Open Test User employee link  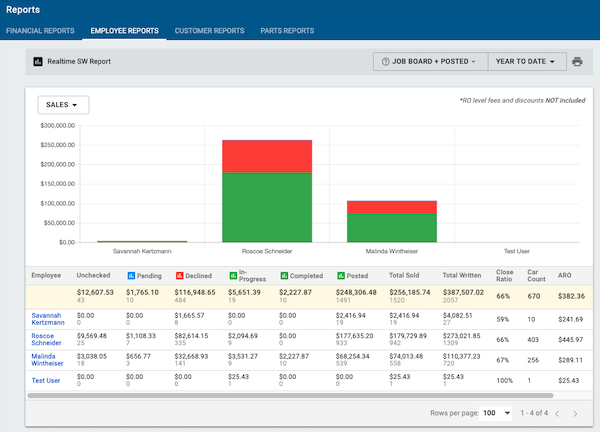click(x=46, y=381)
